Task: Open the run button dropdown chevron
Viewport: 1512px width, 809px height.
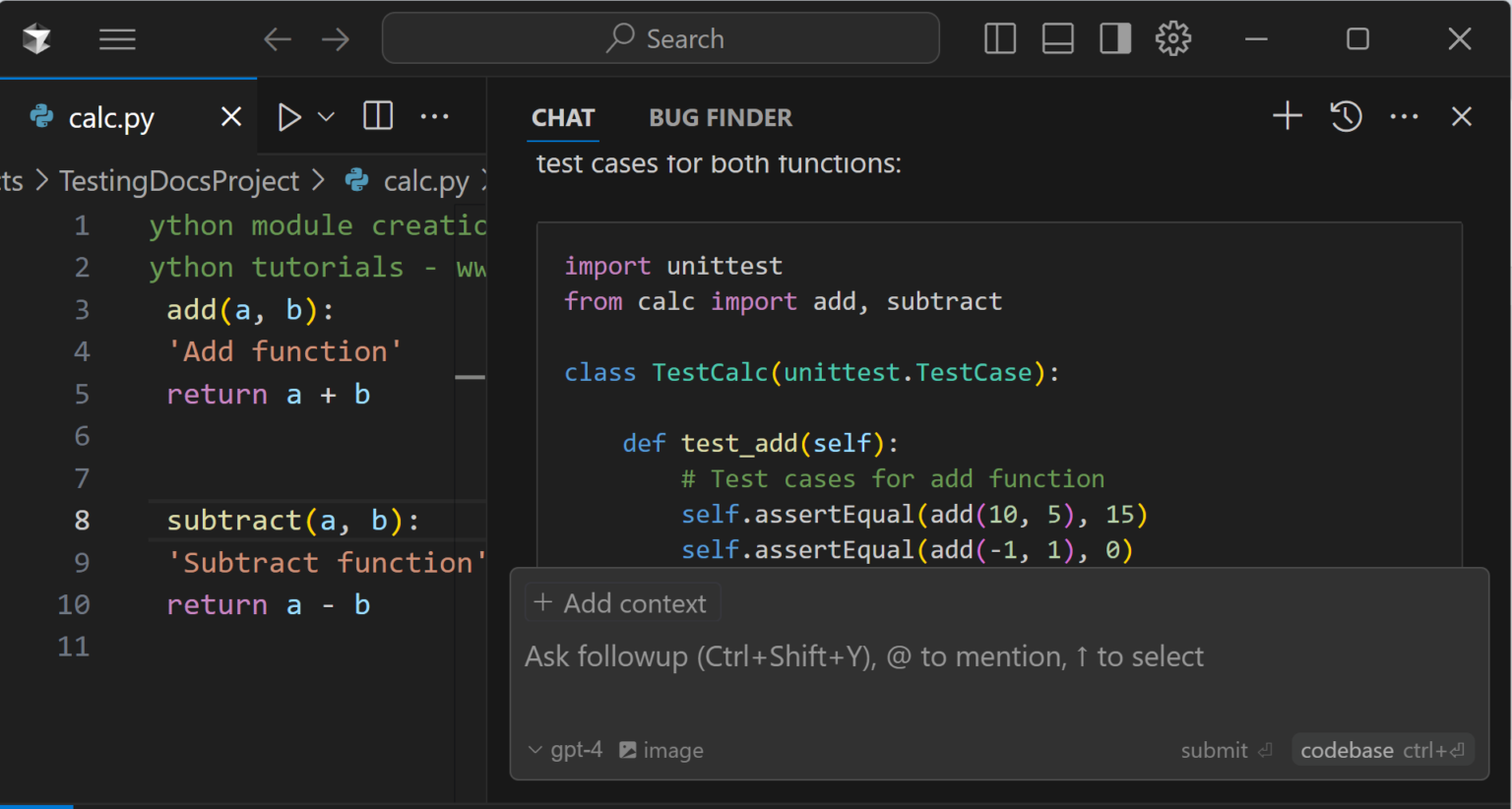Action: point(325,116)
